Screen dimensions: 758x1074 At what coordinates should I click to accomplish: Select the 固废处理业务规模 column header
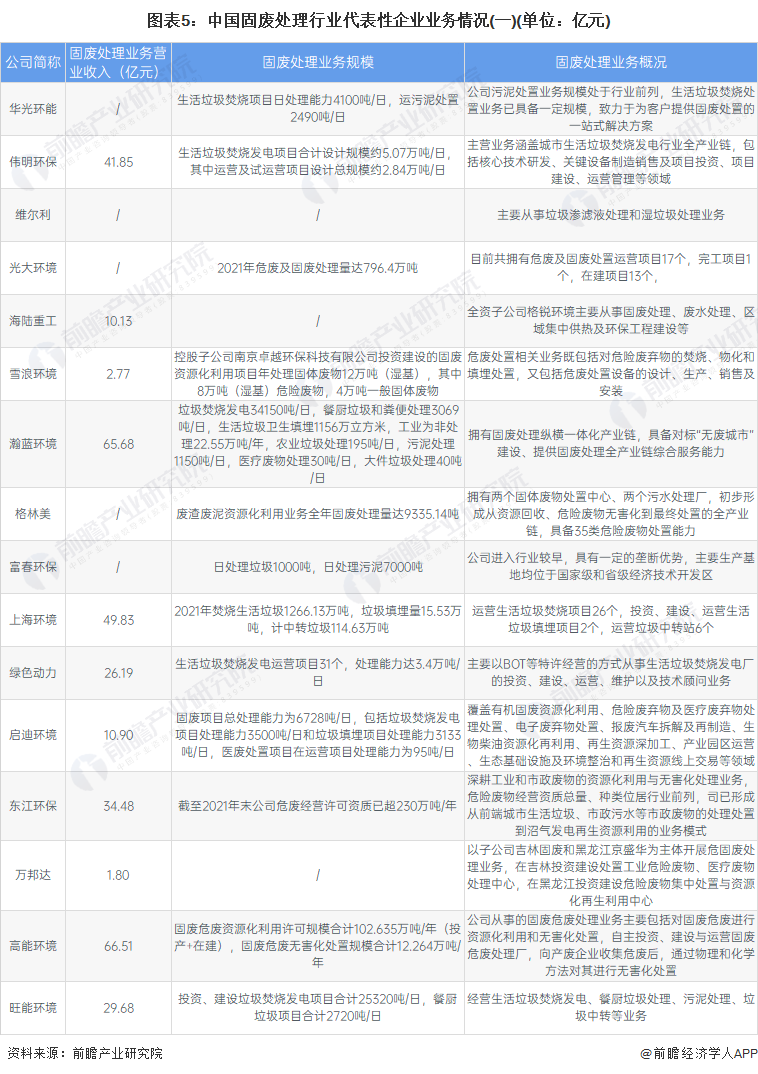(x=318, y=62)
